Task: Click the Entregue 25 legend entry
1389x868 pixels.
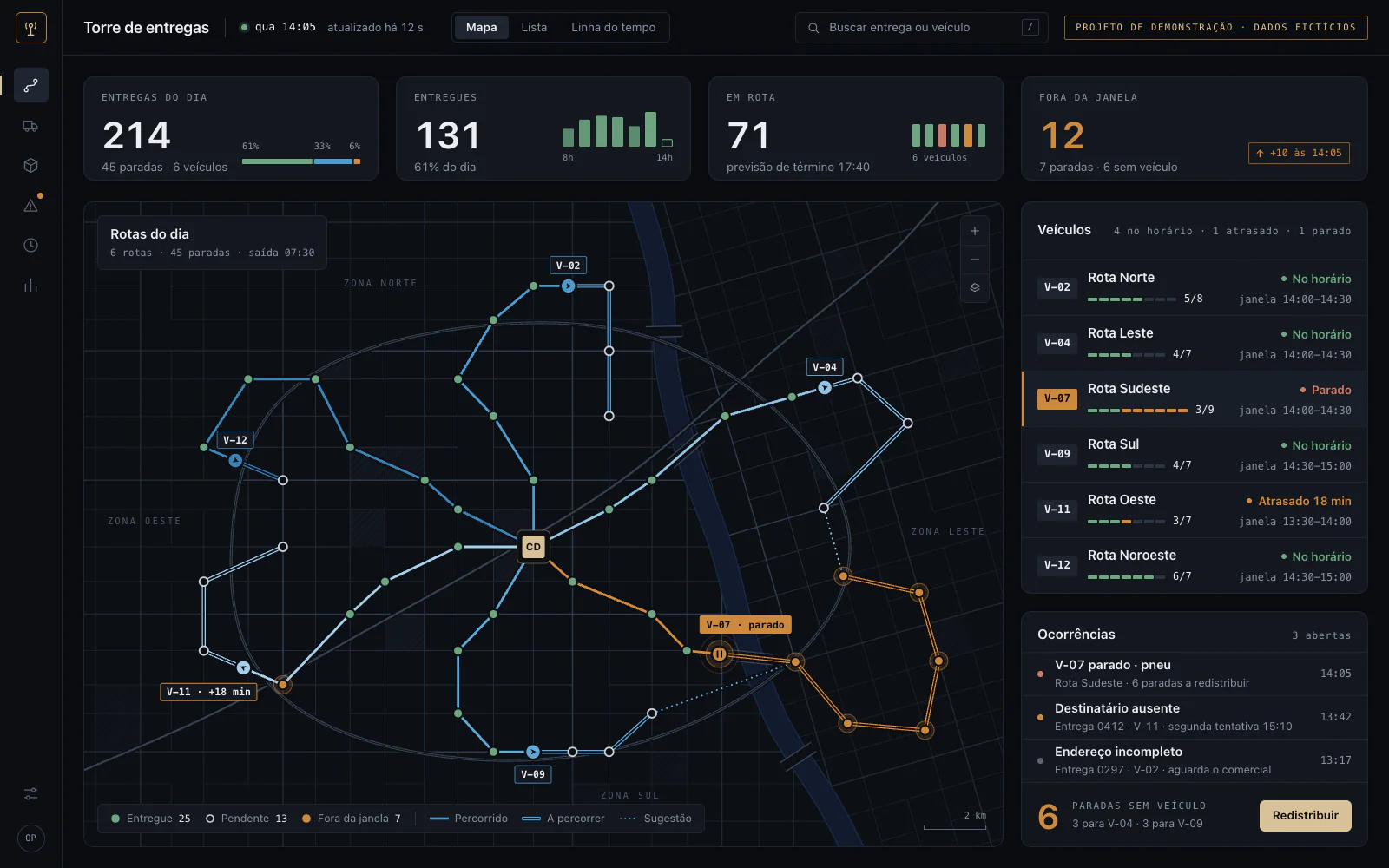Action: click(x=151, y=819)
